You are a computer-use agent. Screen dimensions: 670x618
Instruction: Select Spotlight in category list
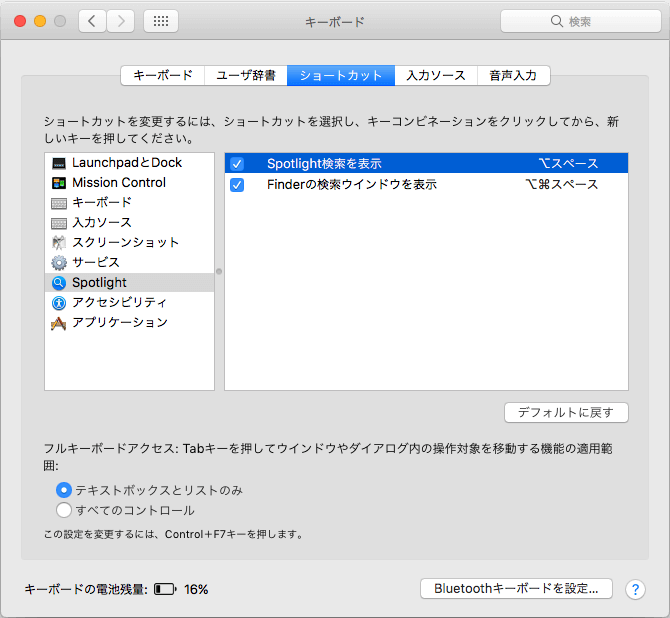[129, 283]
